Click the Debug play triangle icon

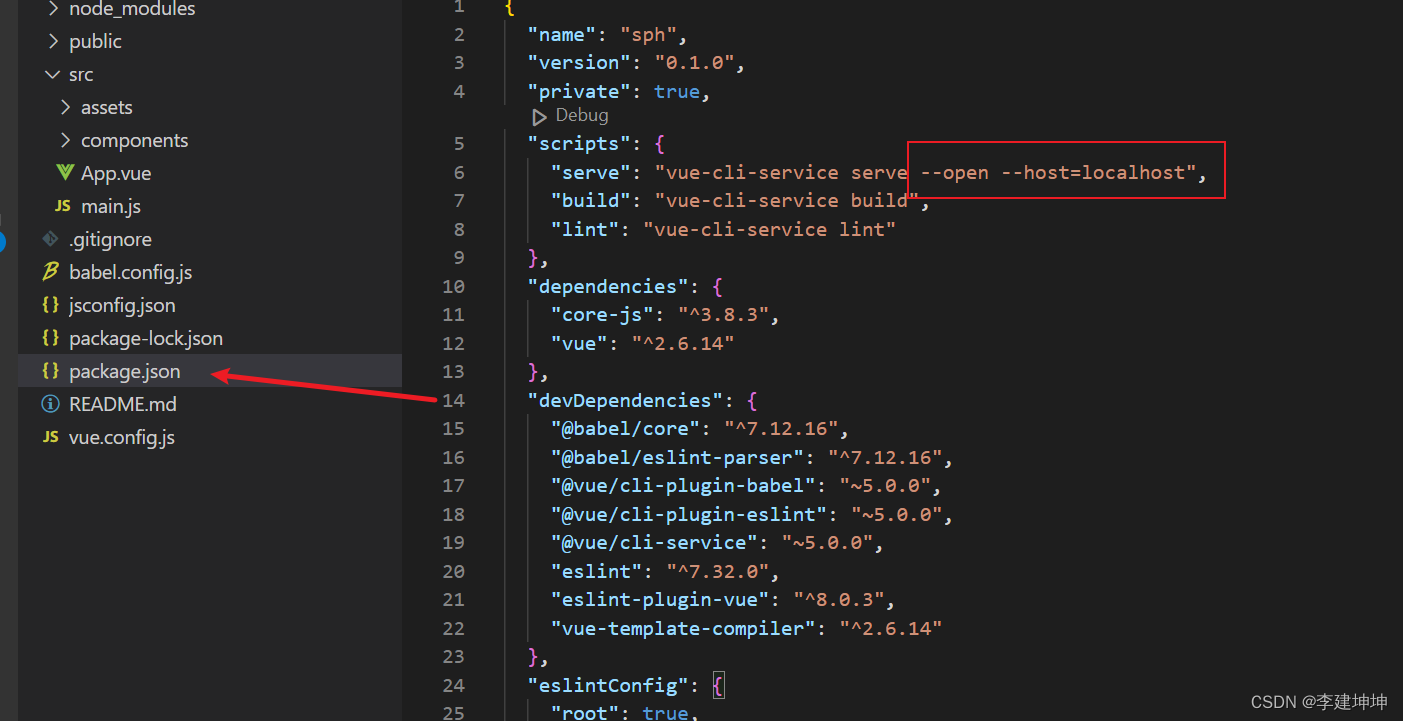tap(539, 116)
